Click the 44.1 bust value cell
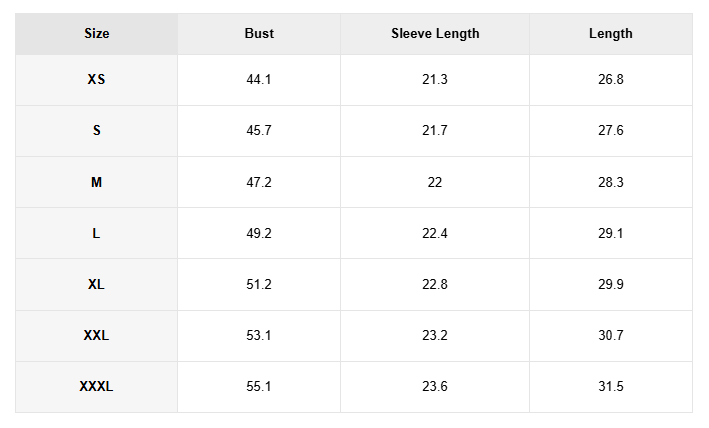This screenshot has height=428, width=709. click(x=259, y=80)
